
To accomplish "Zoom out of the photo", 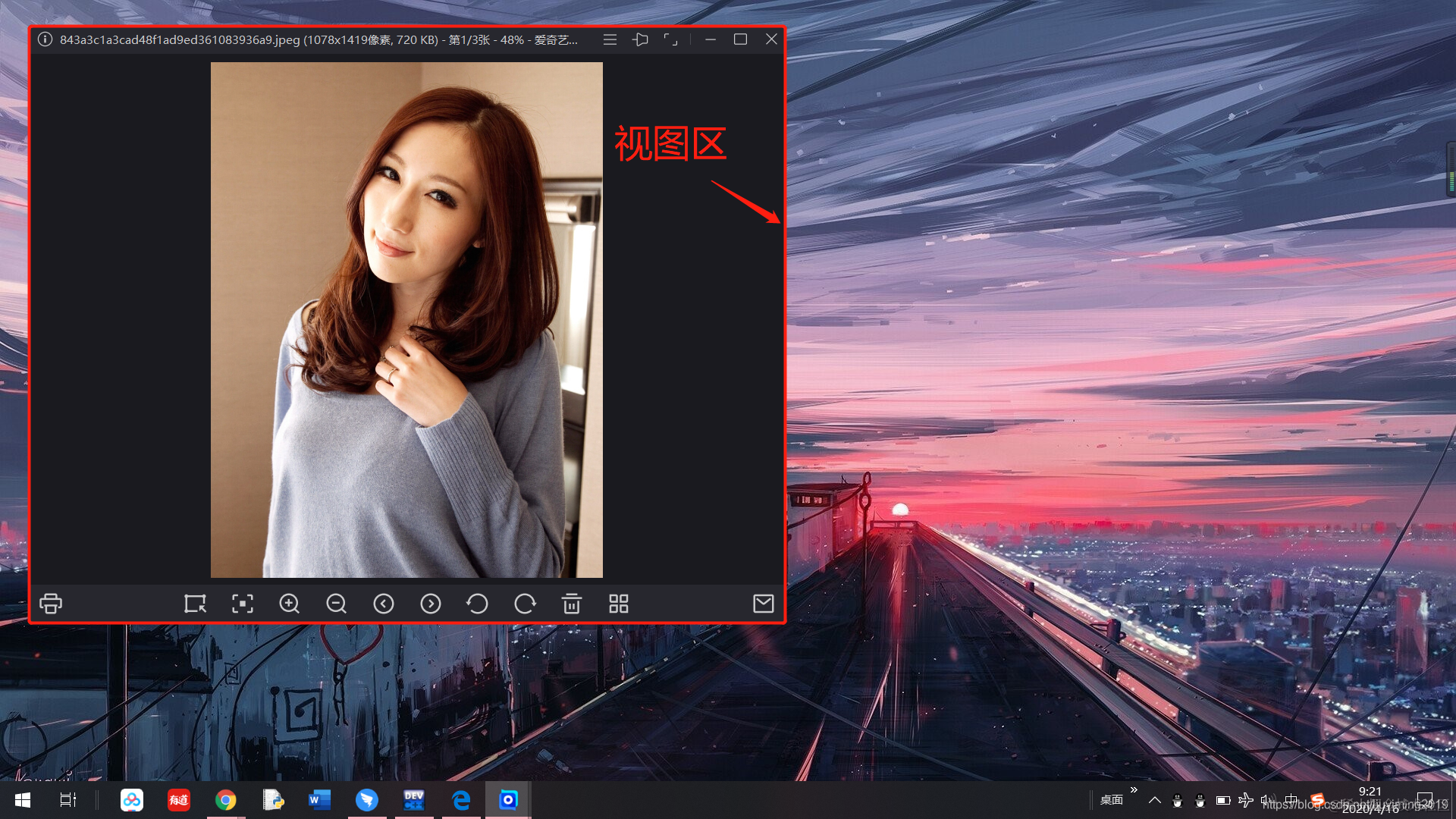I will point(336,604).
